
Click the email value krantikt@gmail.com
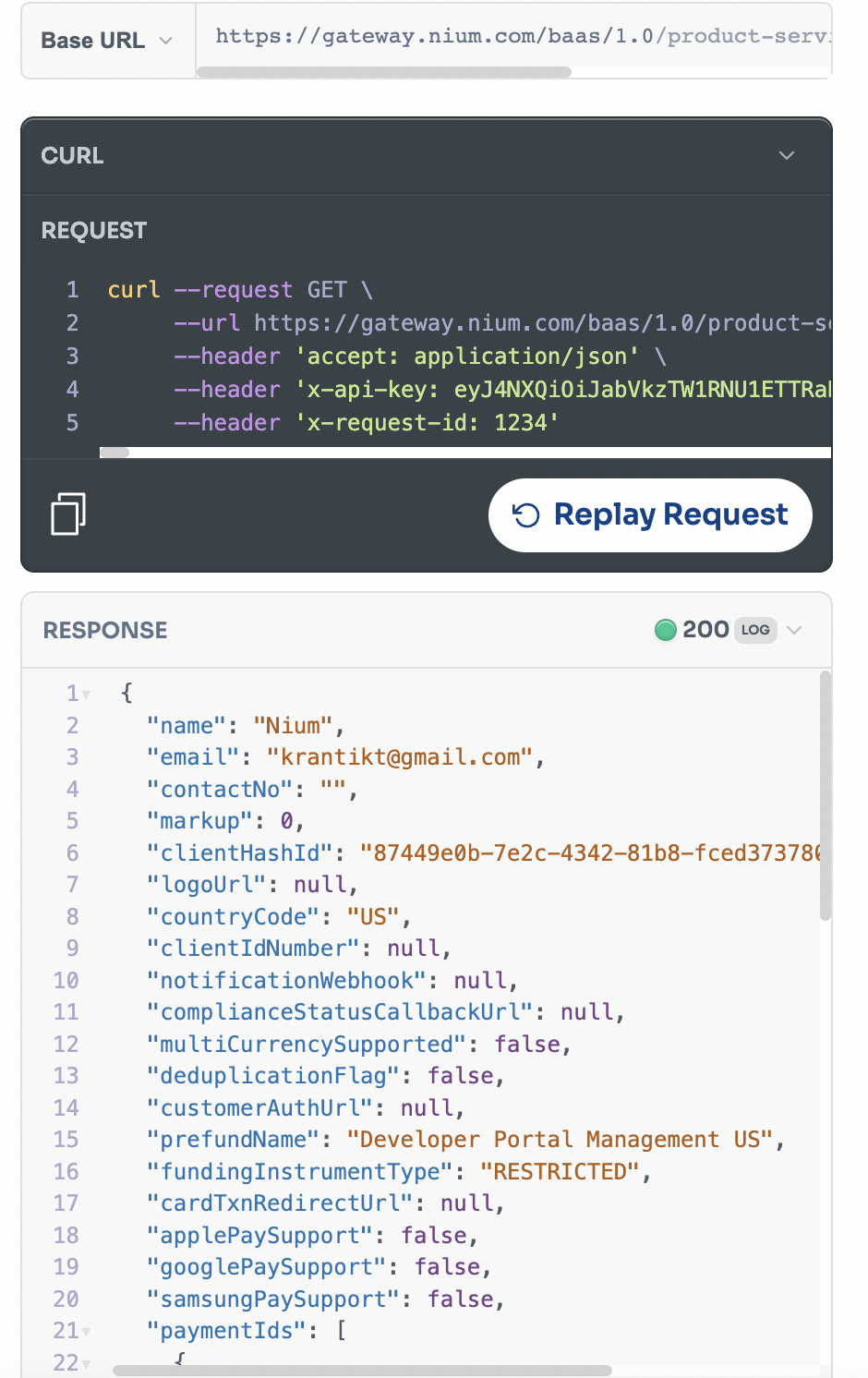(400, 757)
